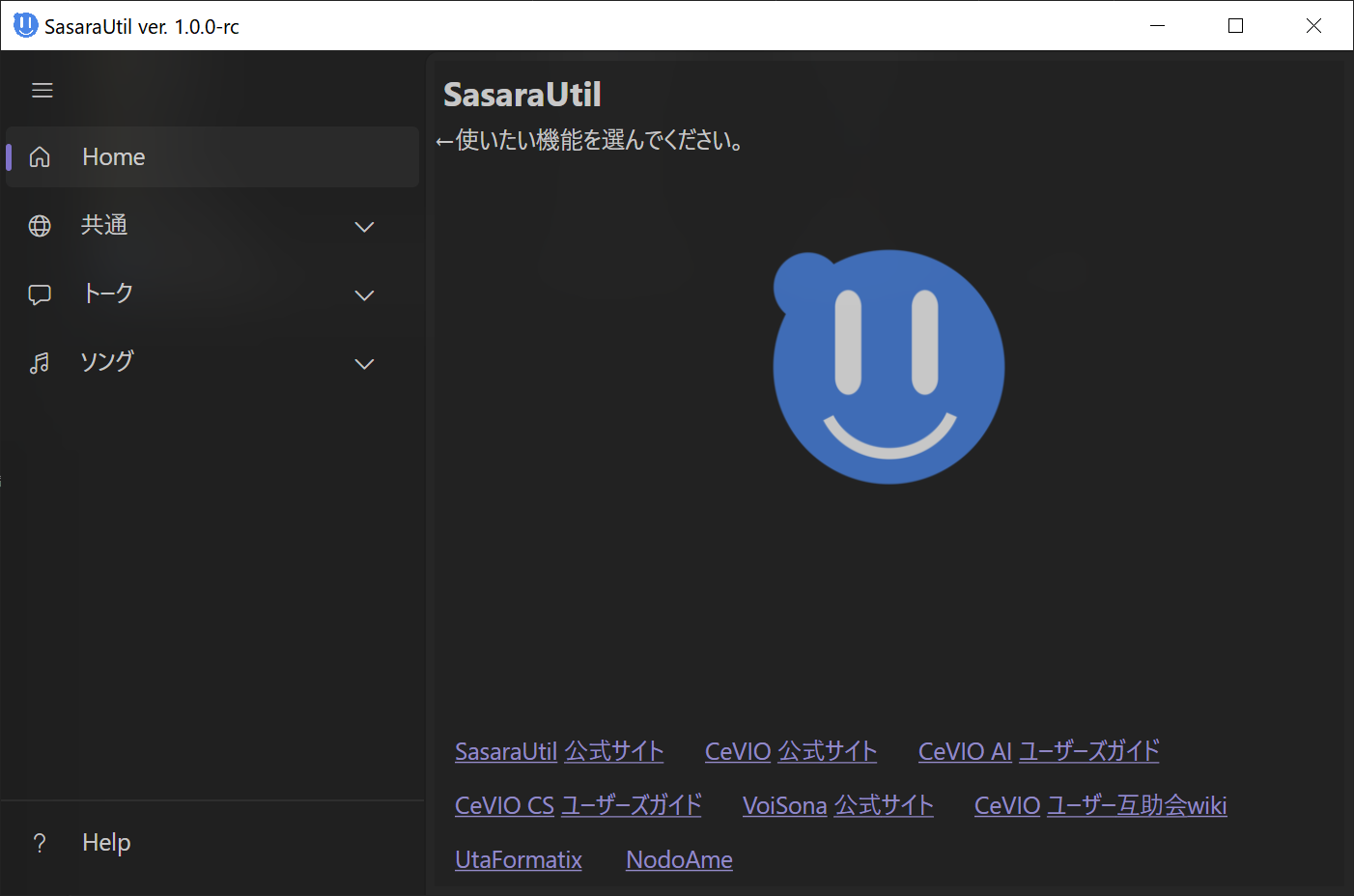The width and height of the screenshot is (1354, 896).
Task: Click the 使いたい機能を選んでください instruction text
Action: coord(589,141)
